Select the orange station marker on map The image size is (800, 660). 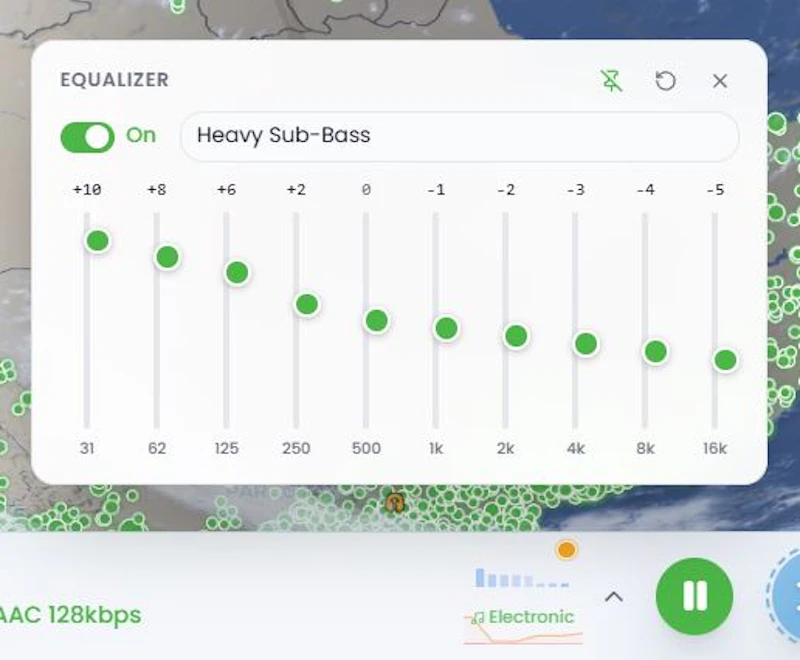395,503
